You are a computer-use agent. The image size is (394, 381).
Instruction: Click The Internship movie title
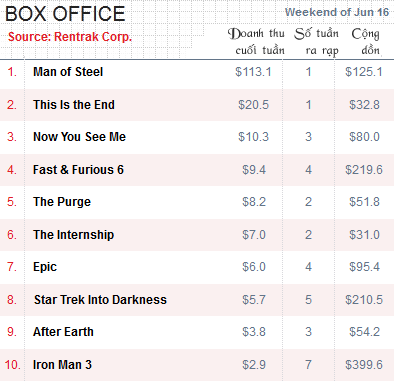click(73, 235)
